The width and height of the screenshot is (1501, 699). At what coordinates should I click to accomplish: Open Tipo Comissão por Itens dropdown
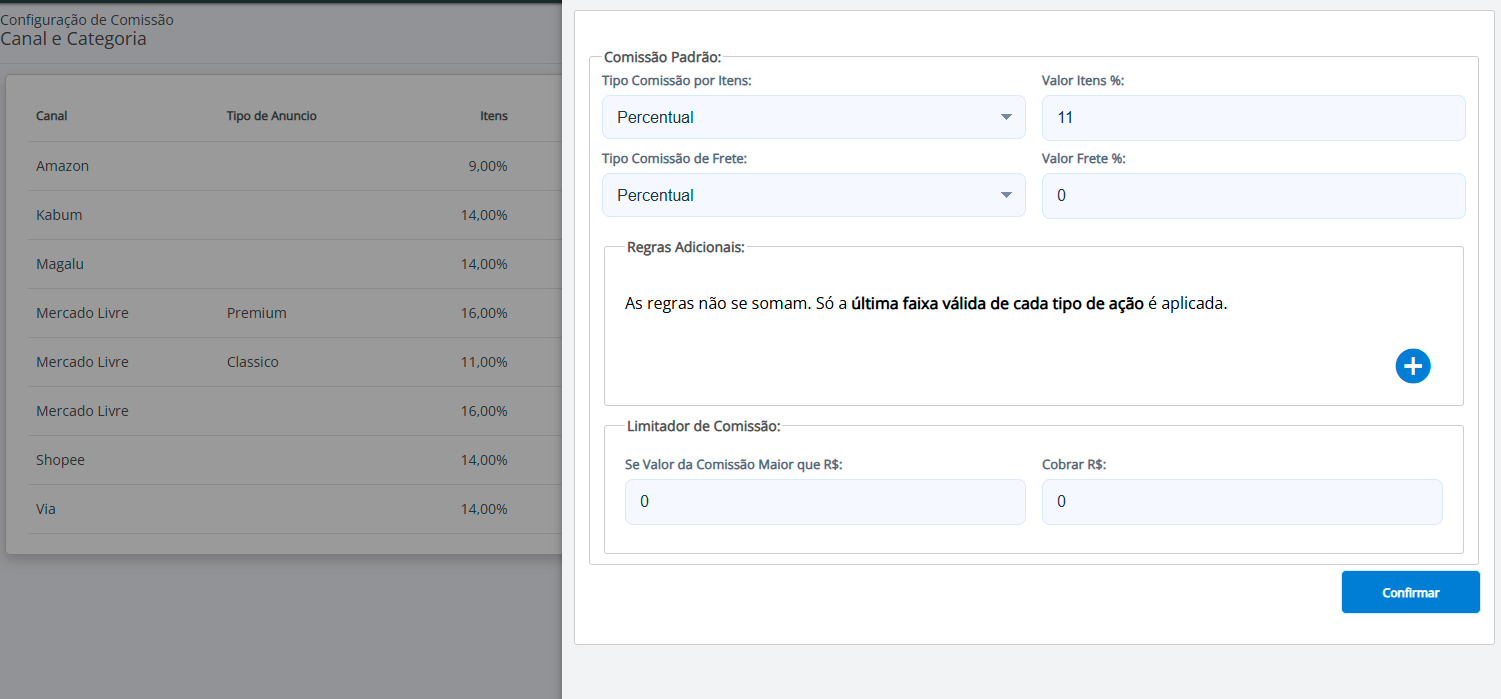click(x=813, y=117)
